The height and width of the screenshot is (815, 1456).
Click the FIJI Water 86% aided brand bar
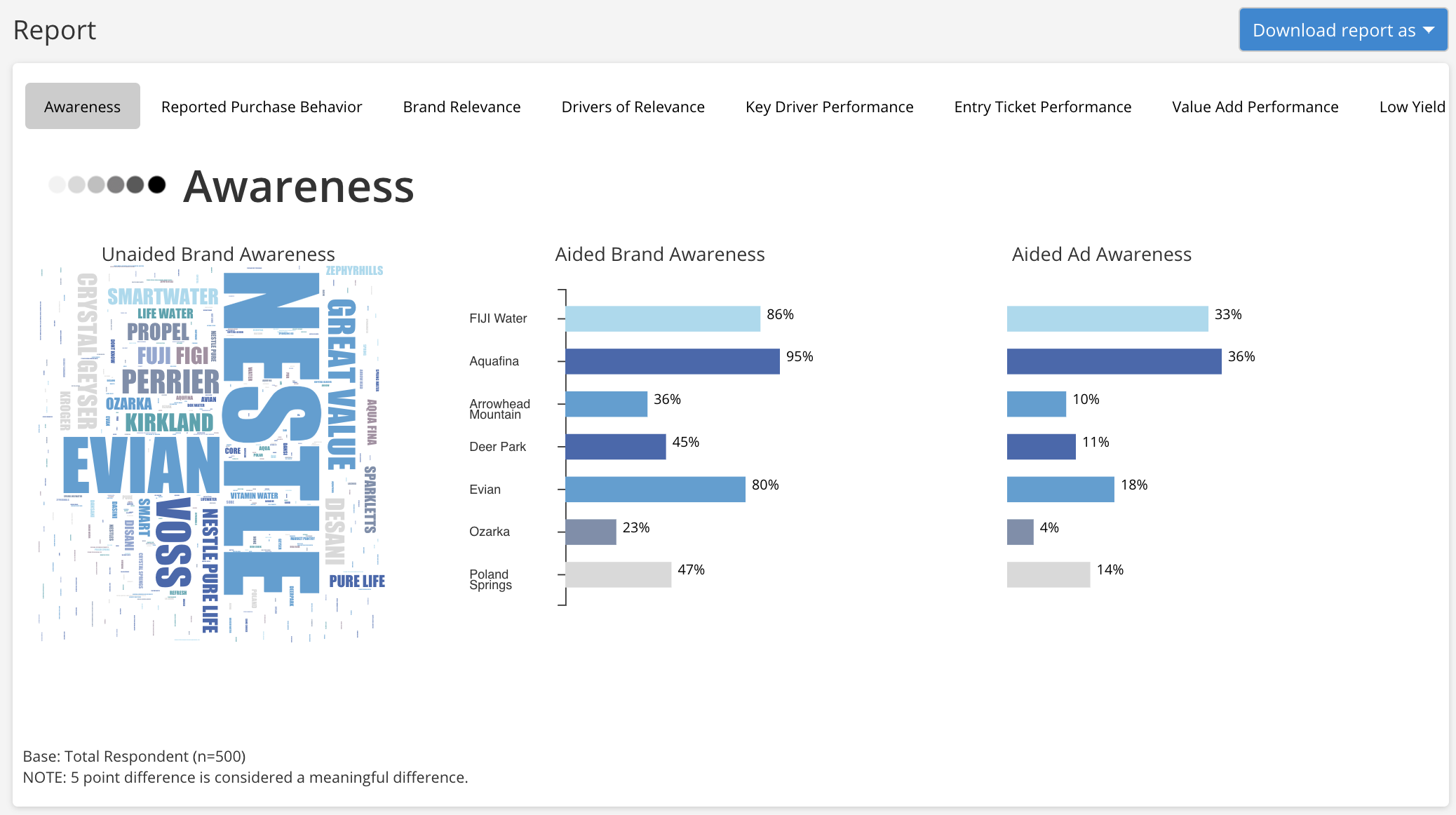click(x=663, y=318)
